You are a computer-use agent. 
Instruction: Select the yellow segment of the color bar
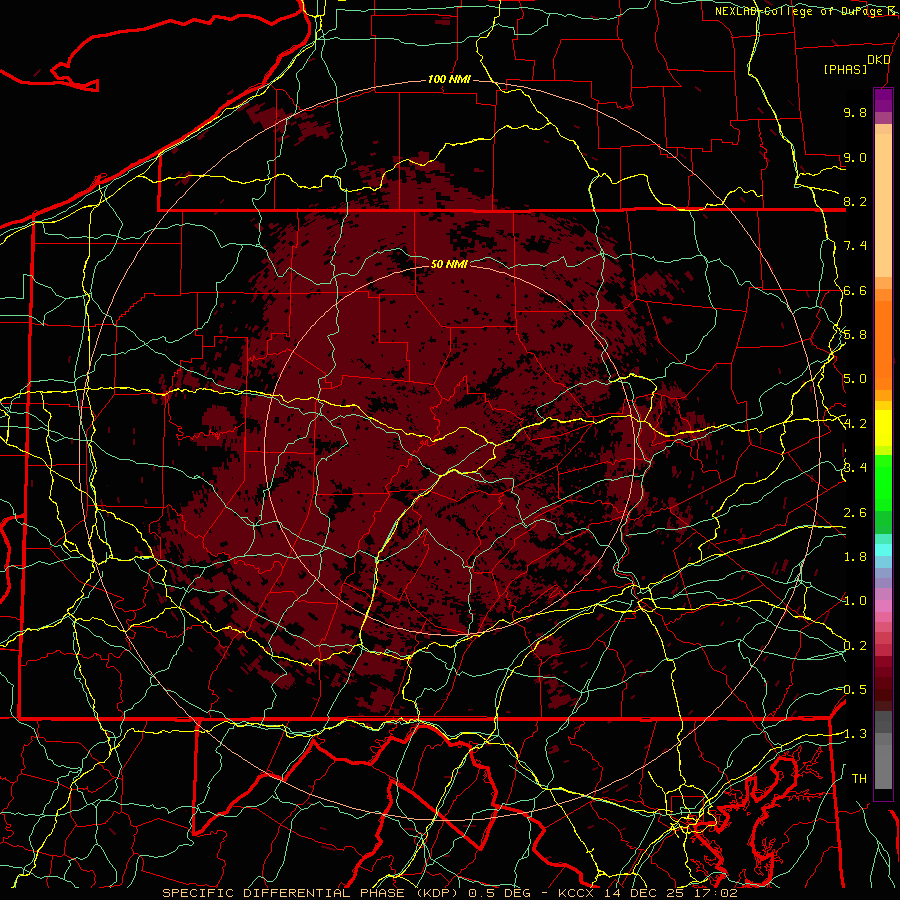click(x=883, y=428)
